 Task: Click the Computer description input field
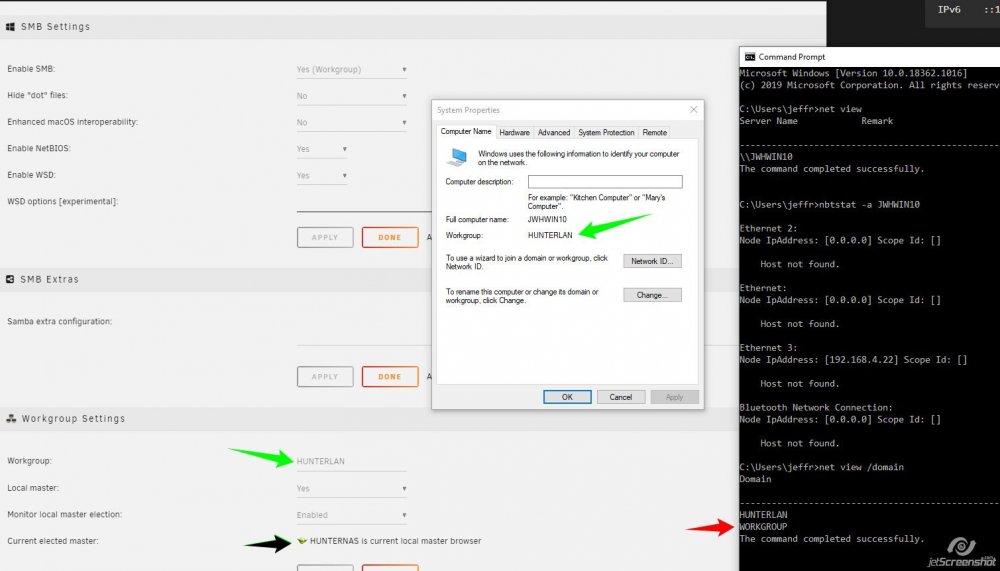tap(605, 182)
